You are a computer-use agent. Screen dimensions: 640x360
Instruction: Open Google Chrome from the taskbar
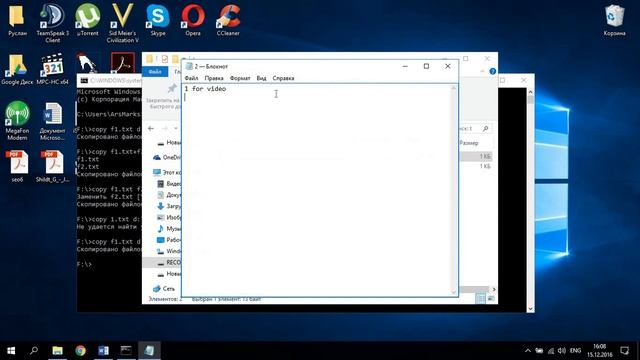[x=80, y=351]
